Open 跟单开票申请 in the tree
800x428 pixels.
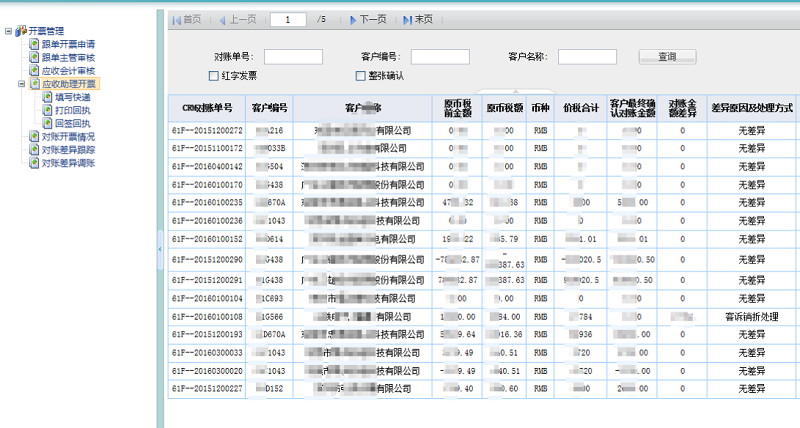coord(68,44)
